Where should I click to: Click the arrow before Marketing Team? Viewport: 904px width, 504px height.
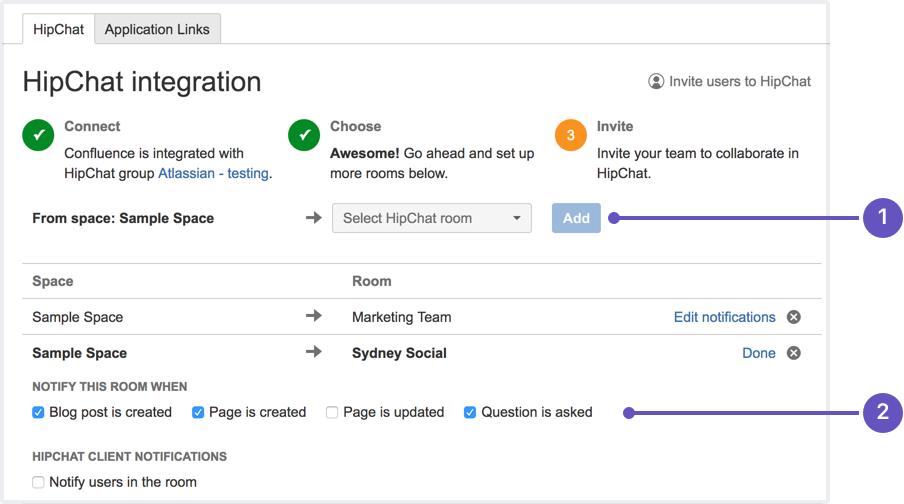(314, 316)
